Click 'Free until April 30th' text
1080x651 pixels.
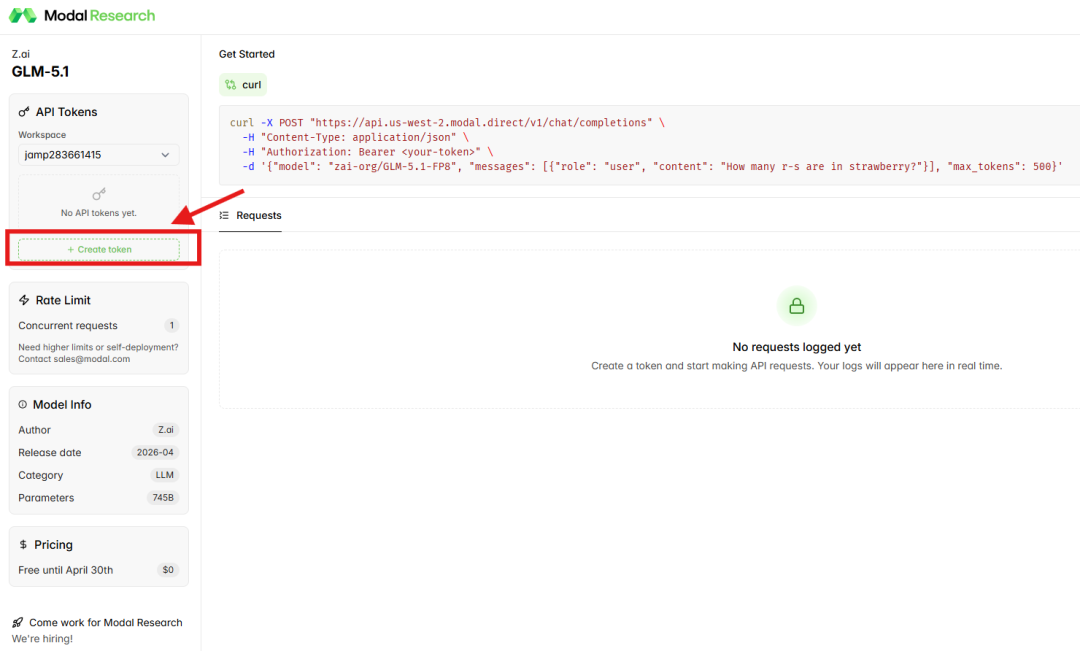coord(65,570)
